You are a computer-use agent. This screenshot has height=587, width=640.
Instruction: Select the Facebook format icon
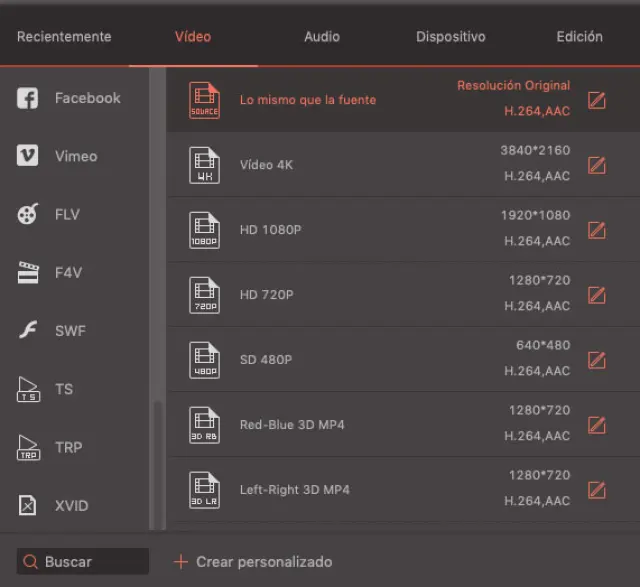[x=28, y=98]
